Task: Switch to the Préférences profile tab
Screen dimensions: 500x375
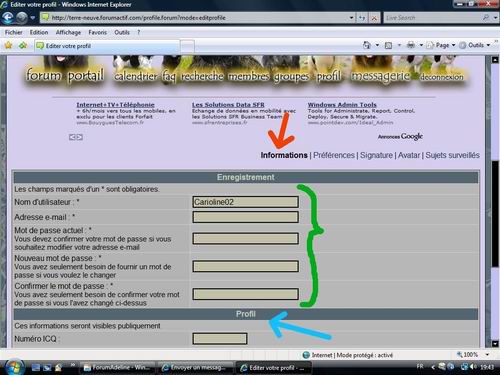Action: click(x=334, y=155)
